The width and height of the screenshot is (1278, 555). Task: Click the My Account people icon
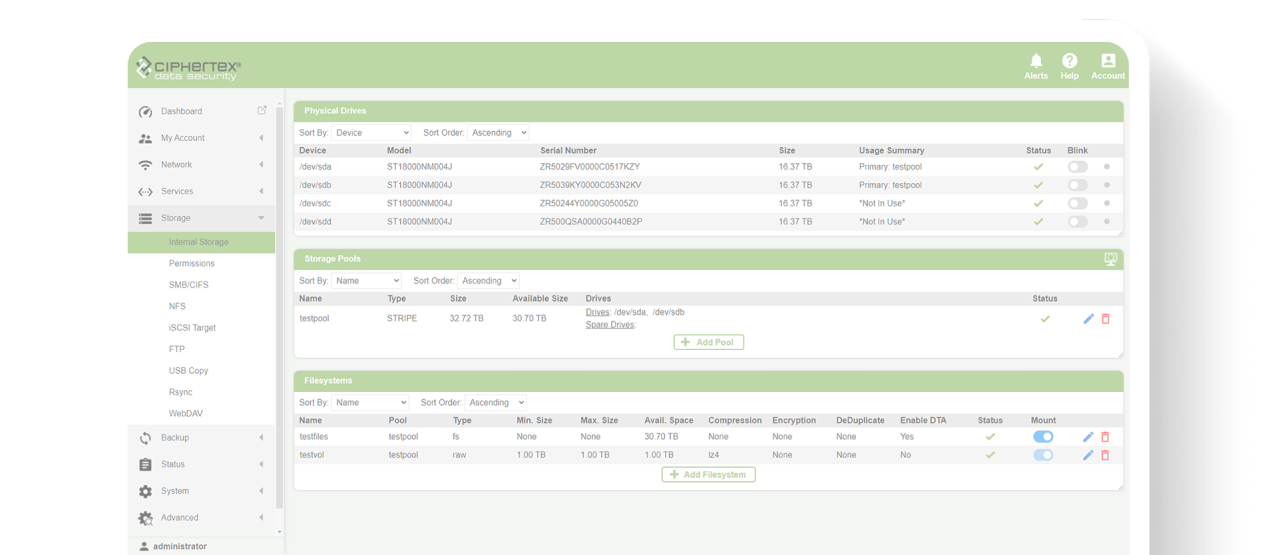click(145, 138)
